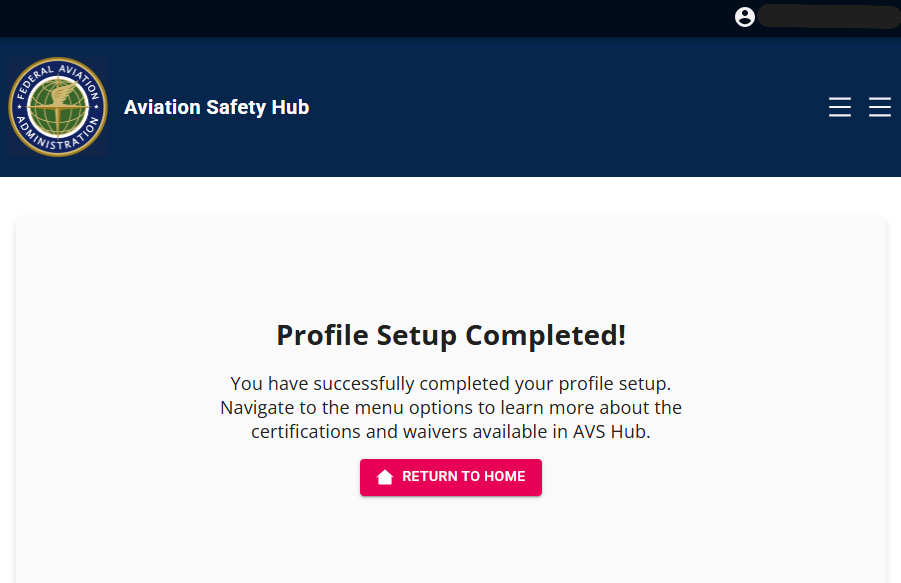This screenshot has width=901, height=583.
Task: Click 'AVS Hub' in the confirmation message
Action: 611,433
